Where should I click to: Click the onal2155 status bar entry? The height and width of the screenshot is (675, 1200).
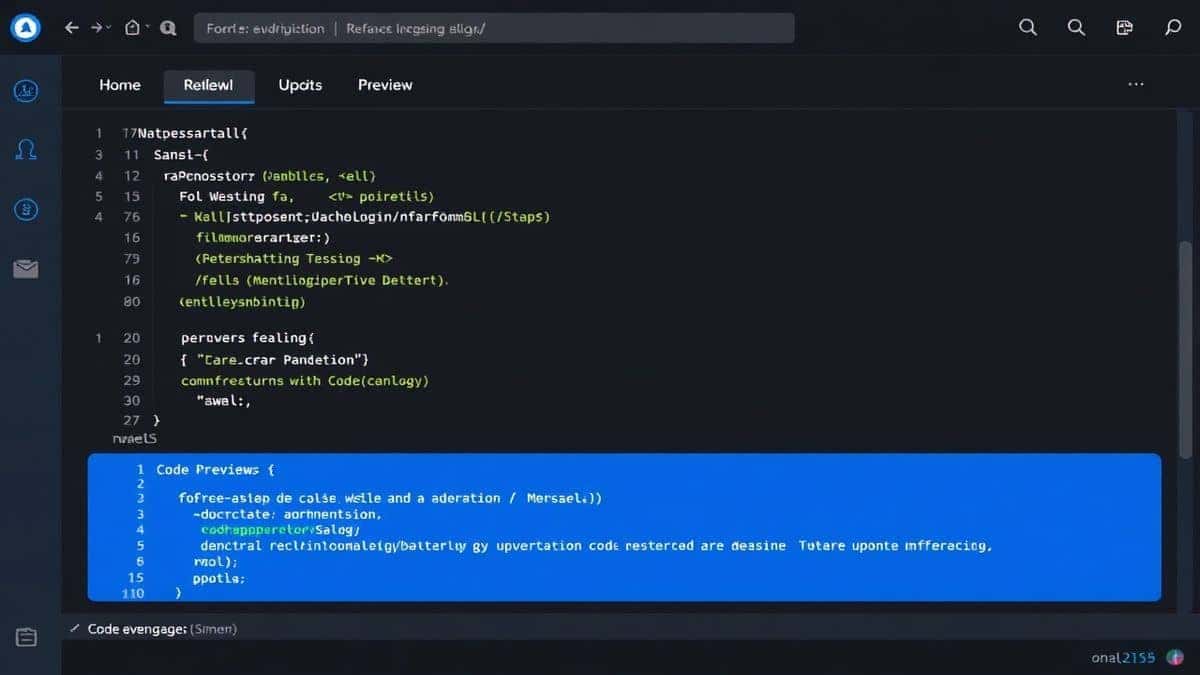[1123, 657]
